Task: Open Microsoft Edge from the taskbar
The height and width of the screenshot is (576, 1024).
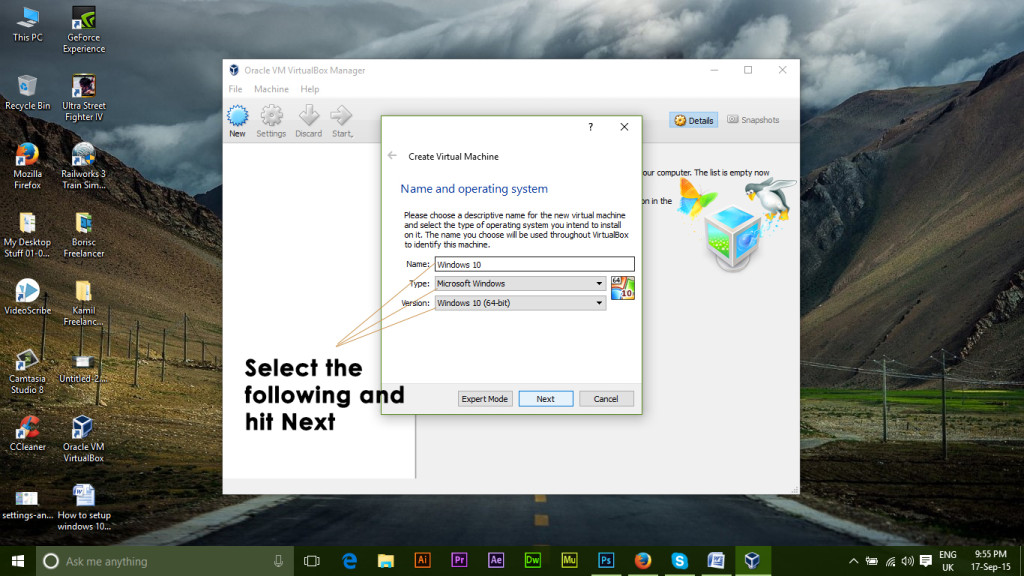Action: tap(349, 561)
